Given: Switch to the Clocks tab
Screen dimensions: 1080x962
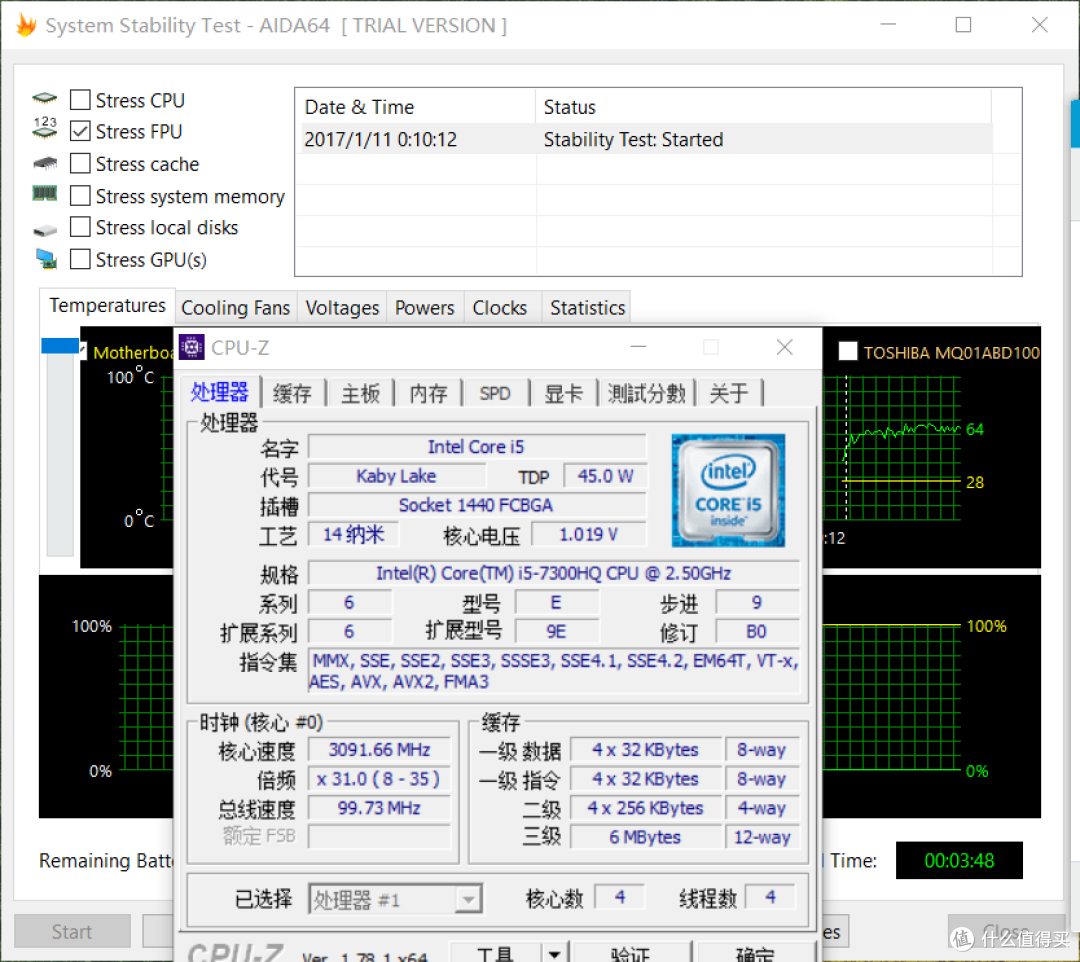Looking at the screenshot, I should point(500,308).
